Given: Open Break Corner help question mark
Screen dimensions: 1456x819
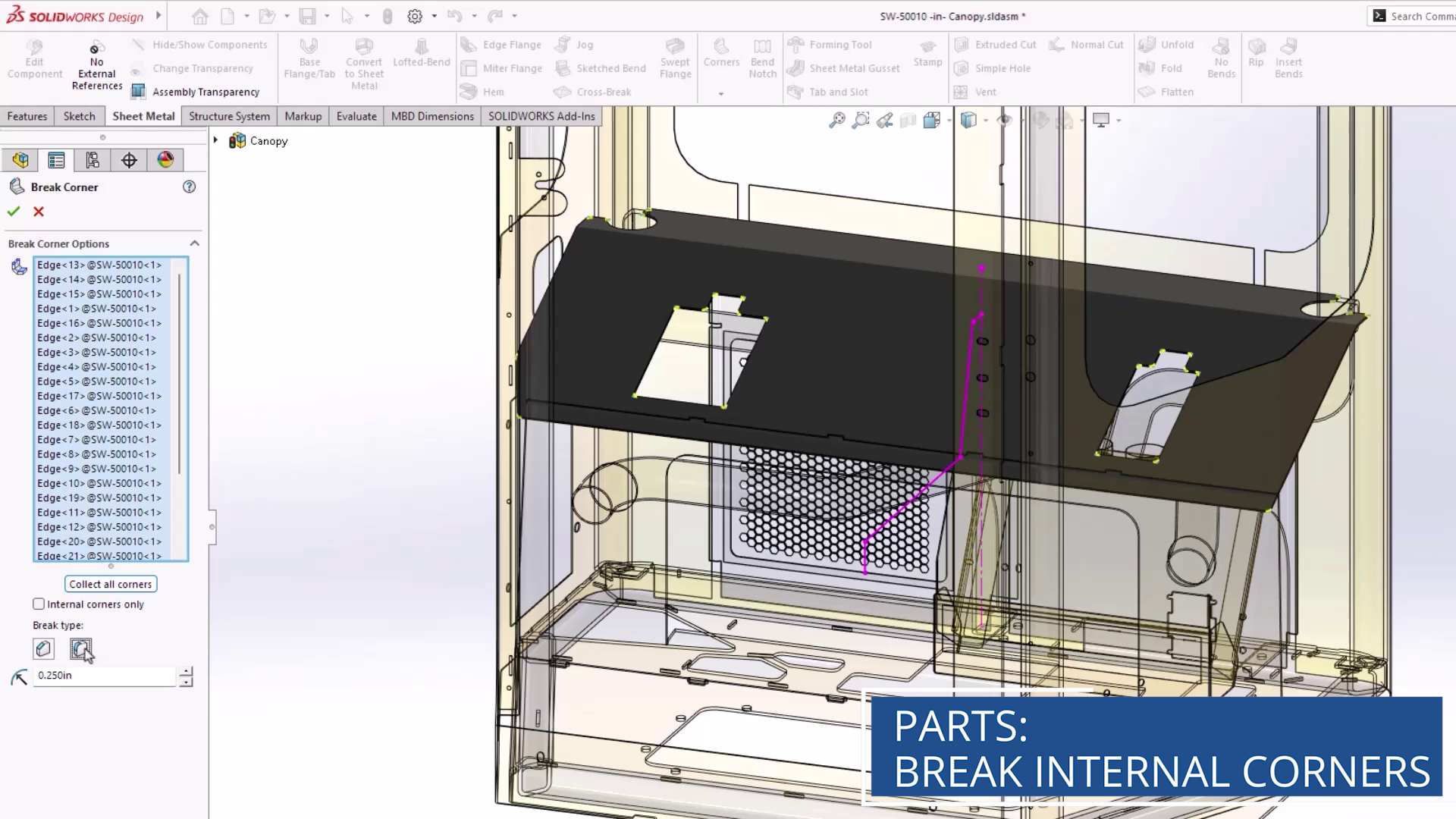Looking at the screenshot, I should pos(189,187).
